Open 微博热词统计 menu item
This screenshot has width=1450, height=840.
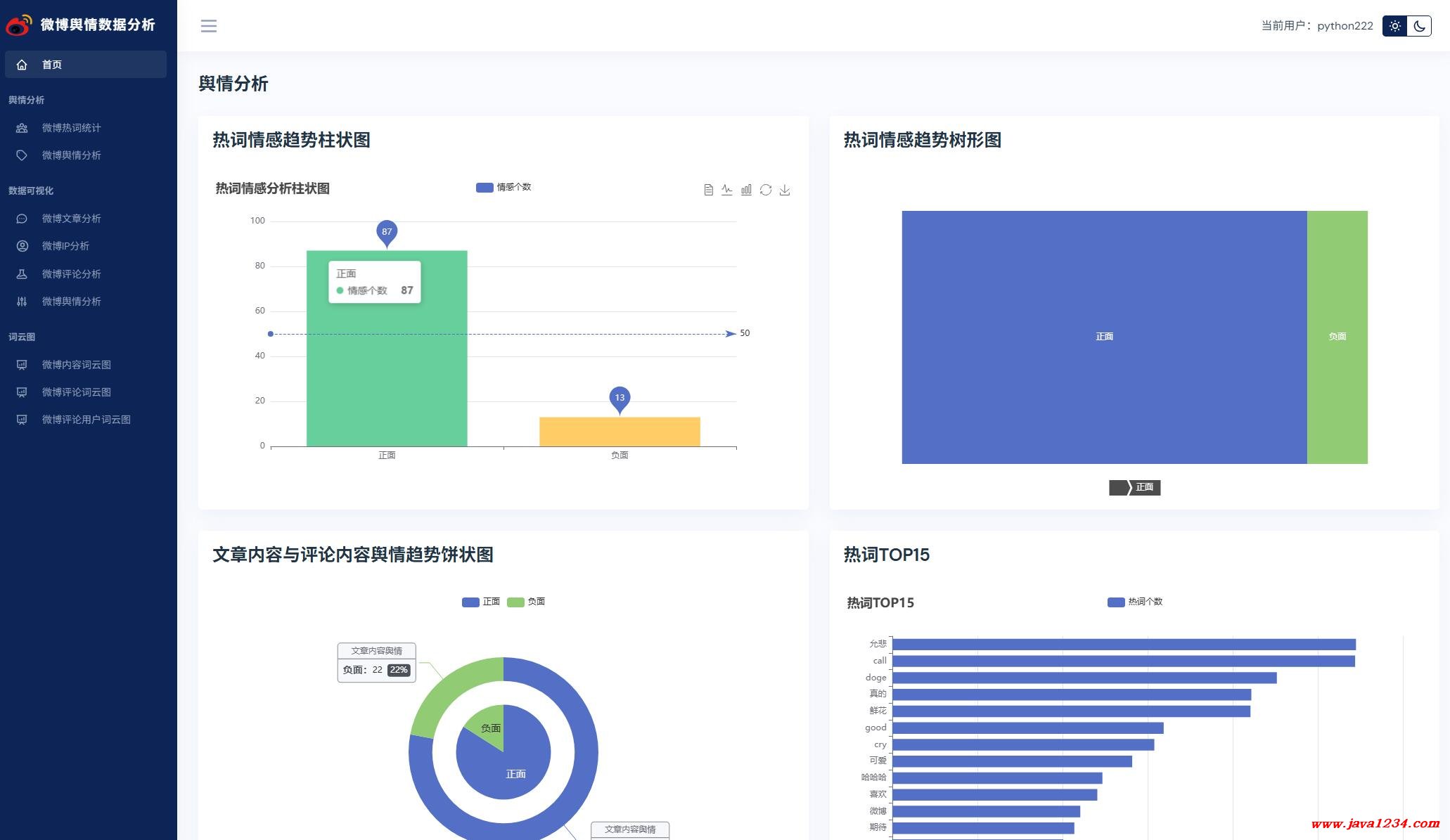(71, 128)
